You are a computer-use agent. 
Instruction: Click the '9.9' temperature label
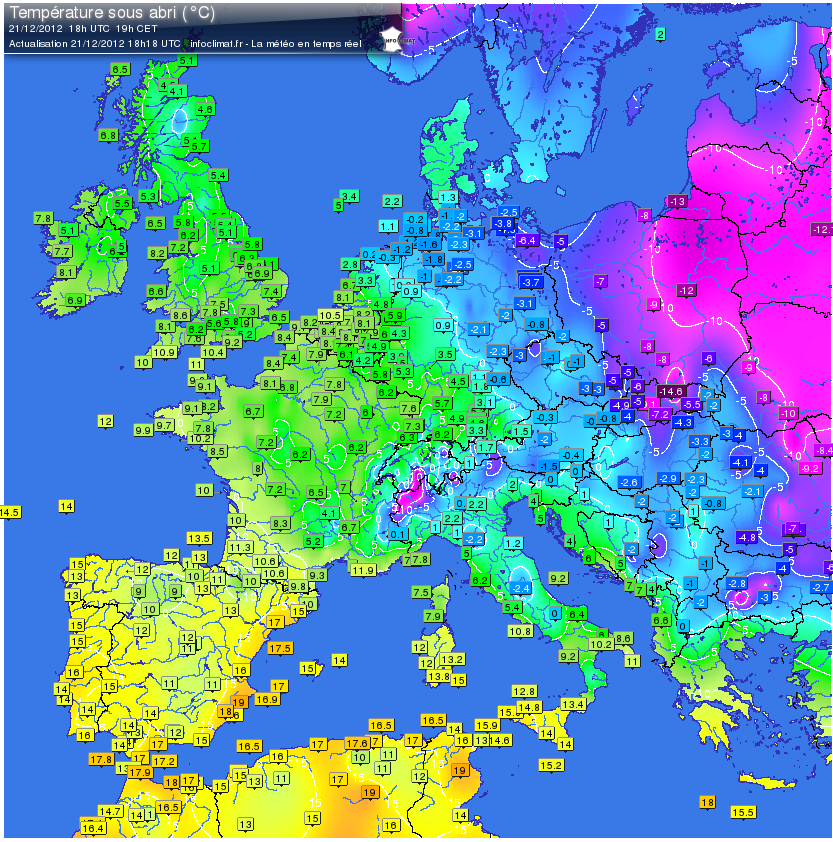pos(143,430)
